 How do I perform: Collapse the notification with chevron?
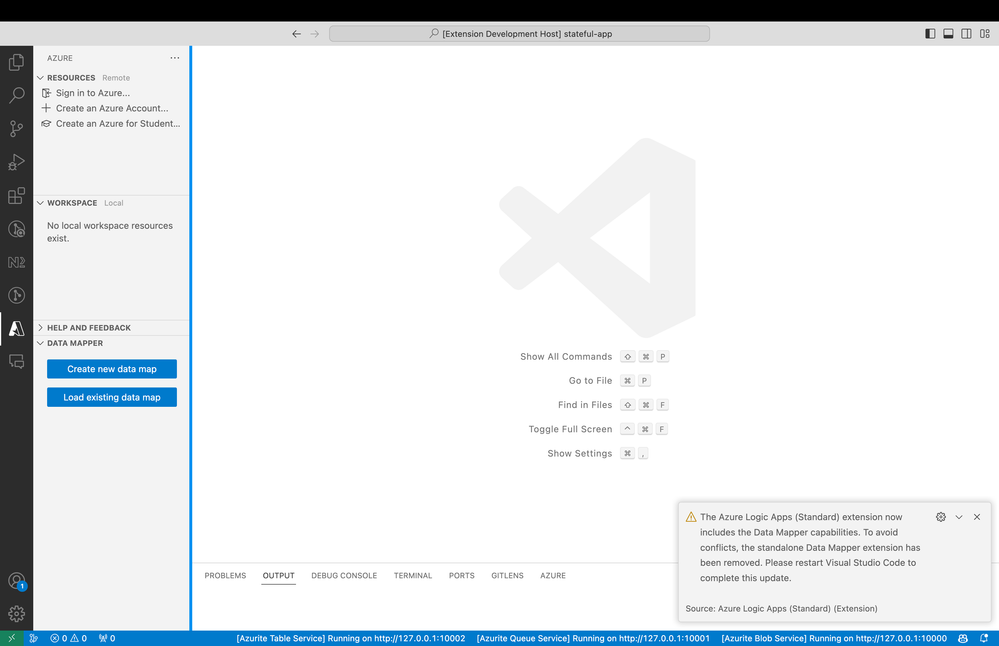[x=959, y=517]
